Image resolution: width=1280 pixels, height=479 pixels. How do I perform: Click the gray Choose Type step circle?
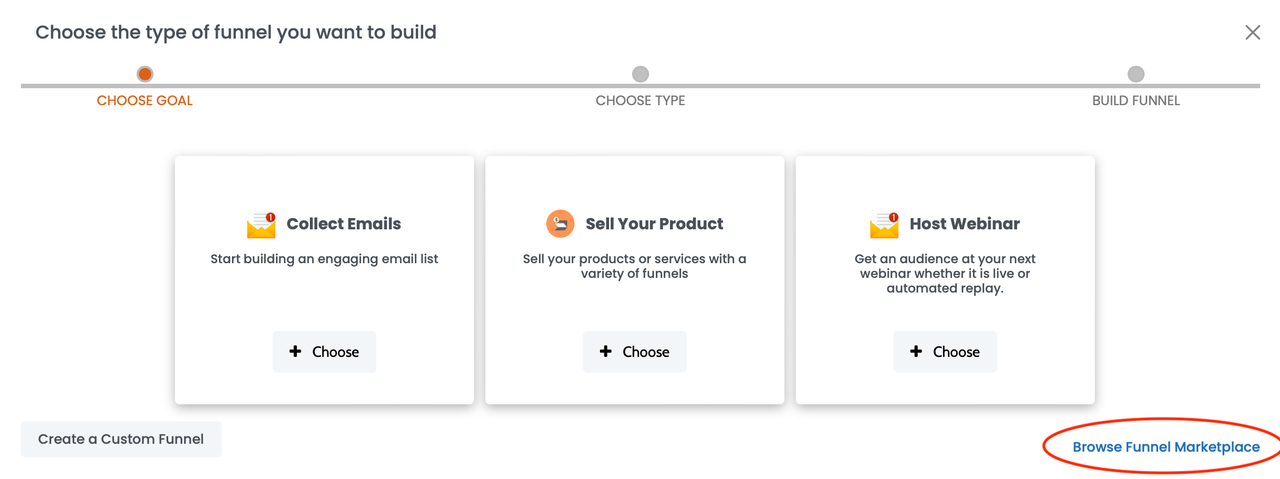tap(640, 74)
